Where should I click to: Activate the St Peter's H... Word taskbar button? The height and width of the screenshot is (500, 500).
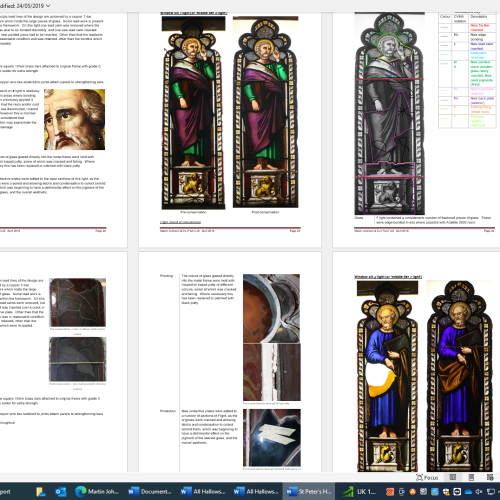(309, 492)
